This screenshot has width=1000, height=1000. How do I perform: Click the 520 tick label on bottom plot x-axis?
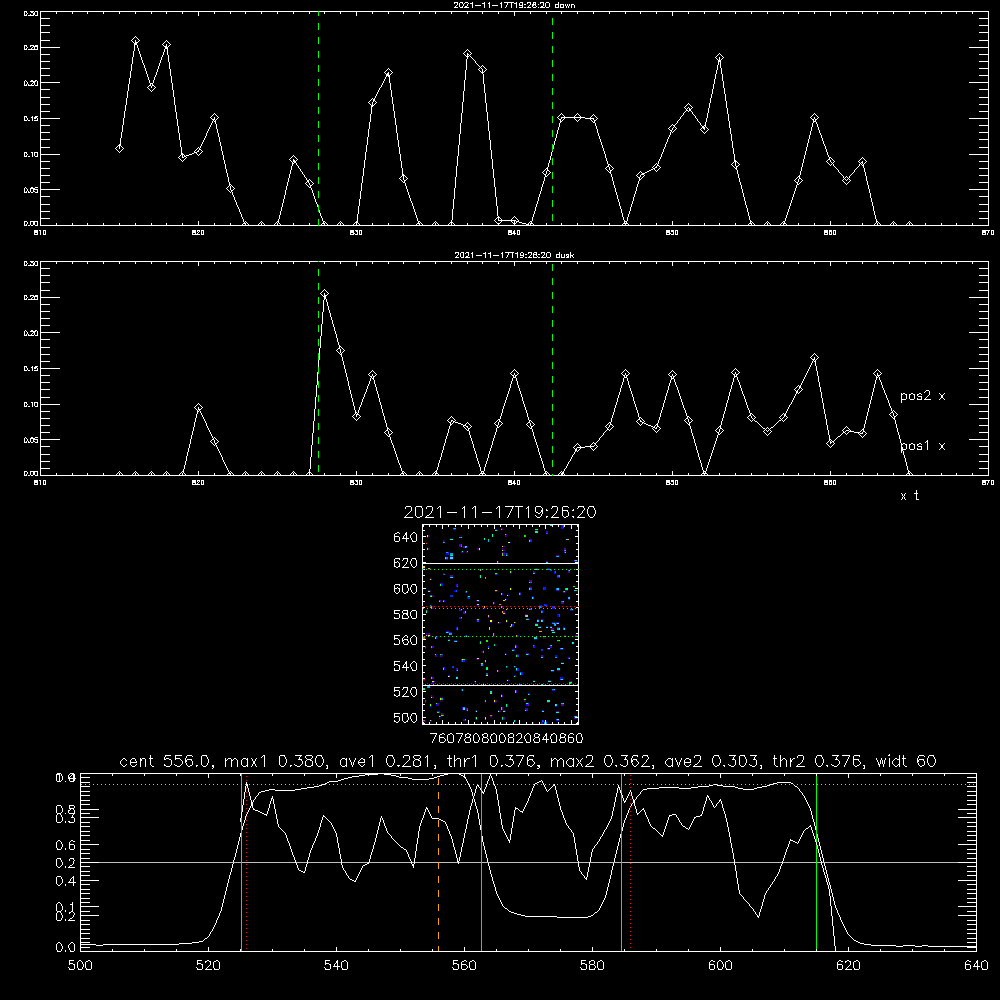point(208,966)
